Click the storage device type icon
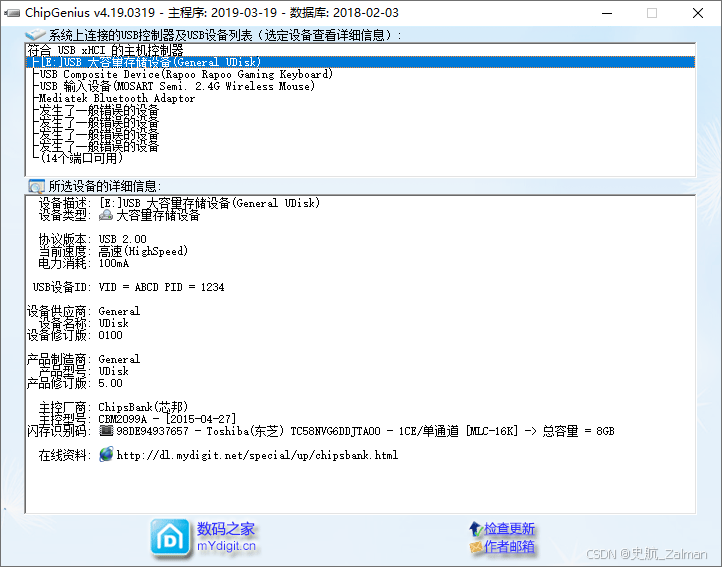The height and width of the screenshot is (567, 722). 106,215
